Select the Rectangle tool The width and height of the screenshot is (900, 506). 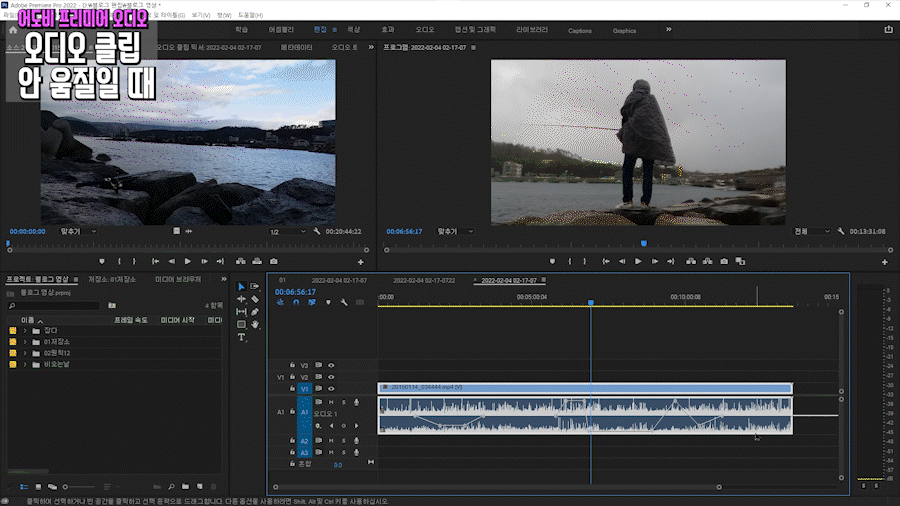(241, 324)
